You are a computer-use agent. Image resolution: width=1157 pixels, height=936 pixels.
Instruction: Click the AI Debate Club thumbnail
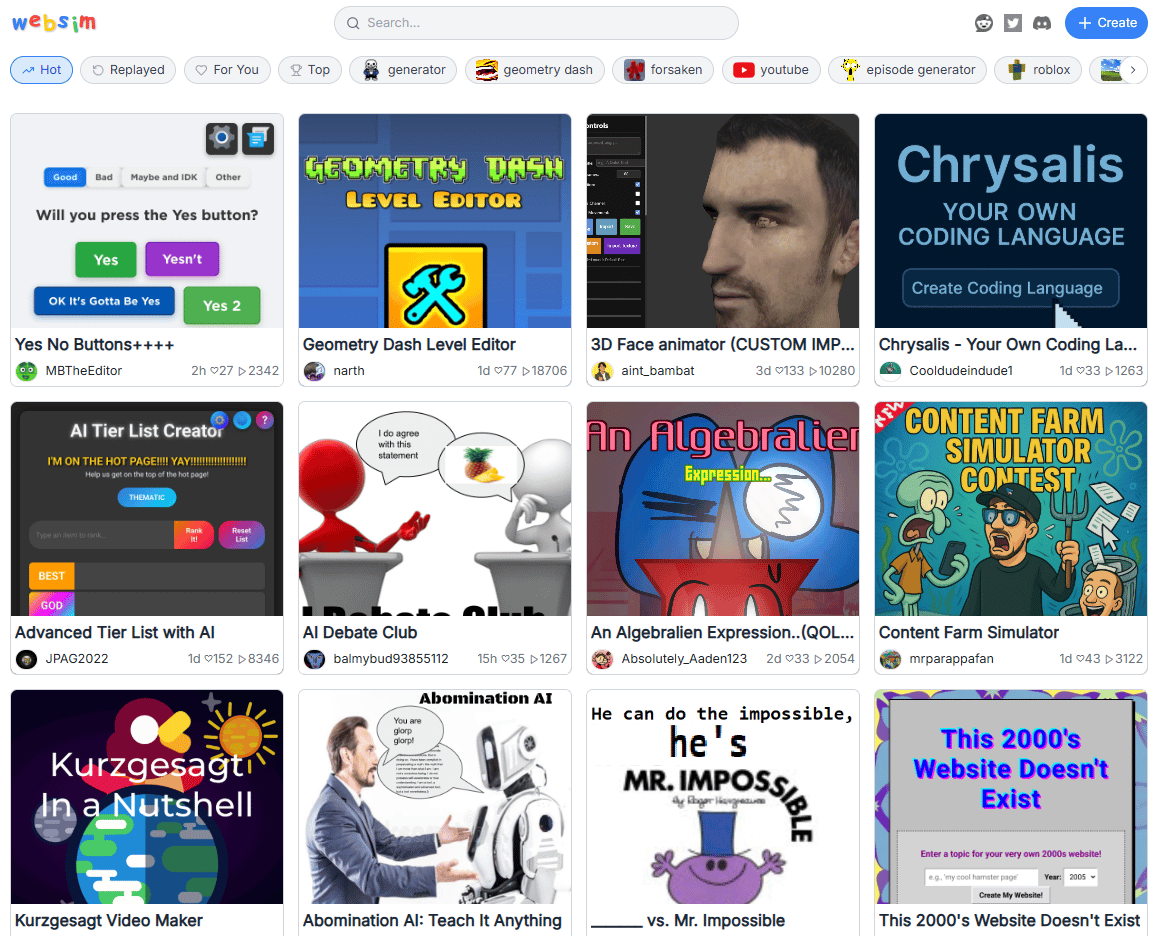pos(435,509)
